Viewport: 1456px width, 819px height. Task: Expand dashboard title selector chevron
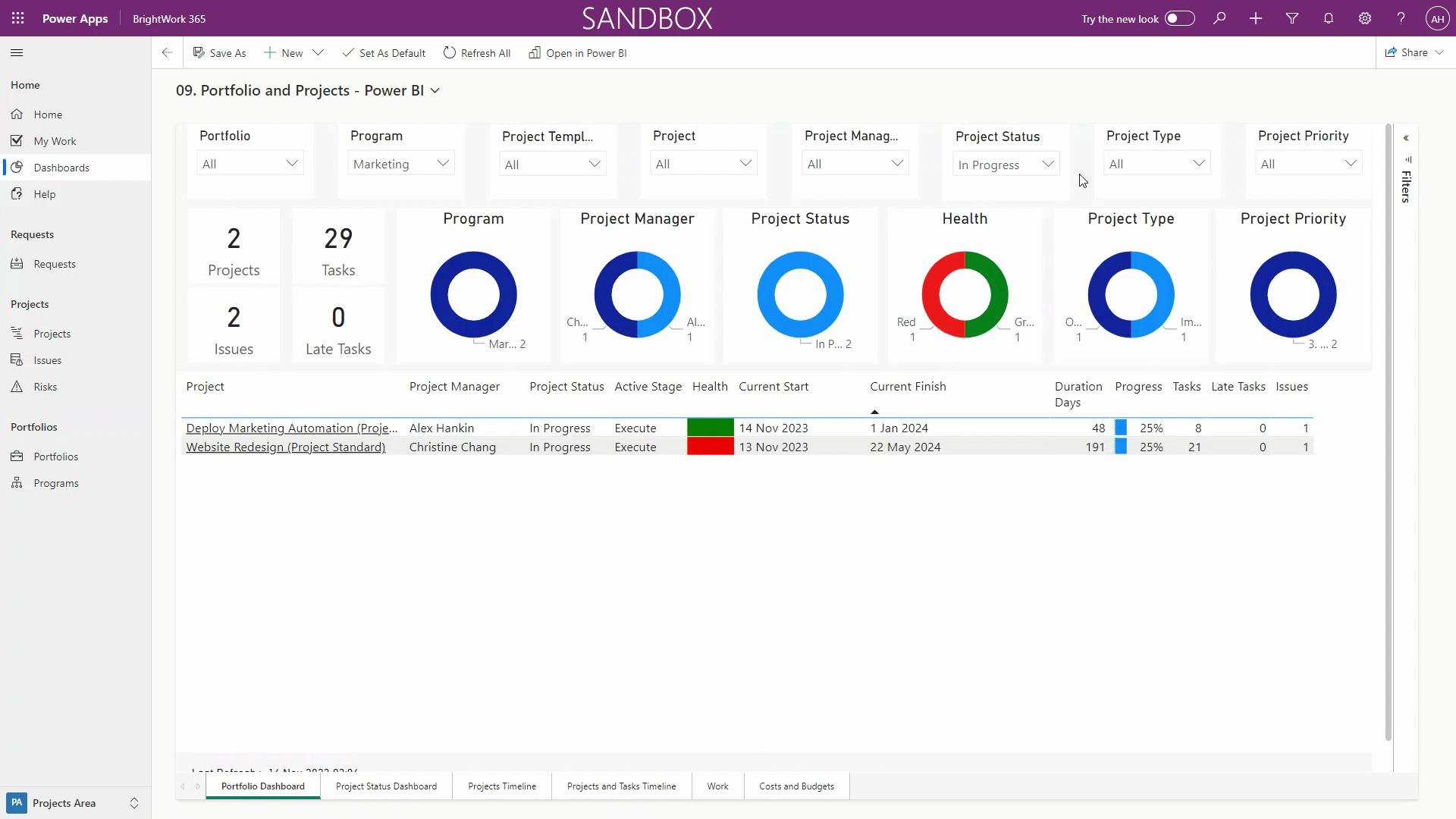pos(435,91)
